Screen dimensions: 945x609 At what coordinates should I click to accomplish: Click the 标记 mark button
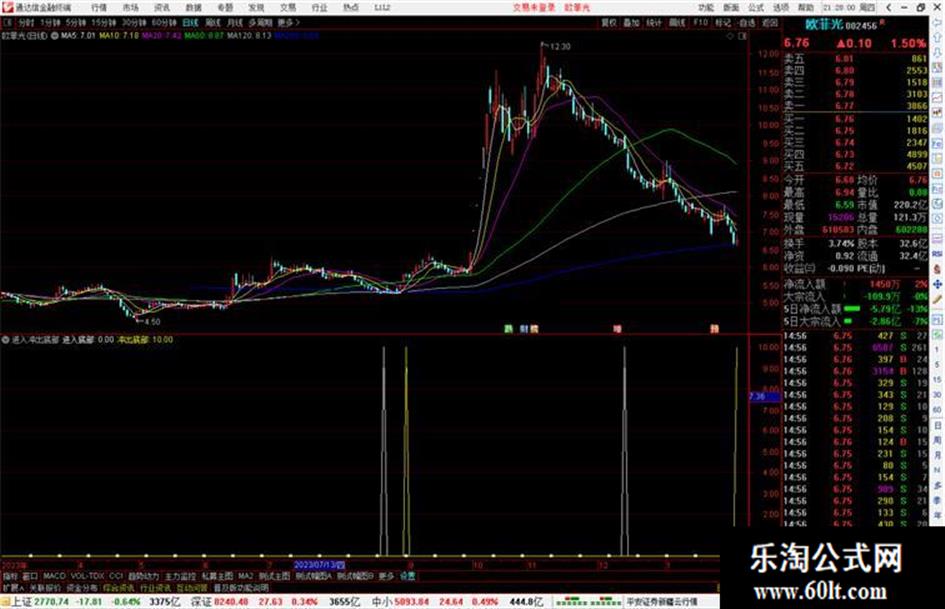[723, 23]
